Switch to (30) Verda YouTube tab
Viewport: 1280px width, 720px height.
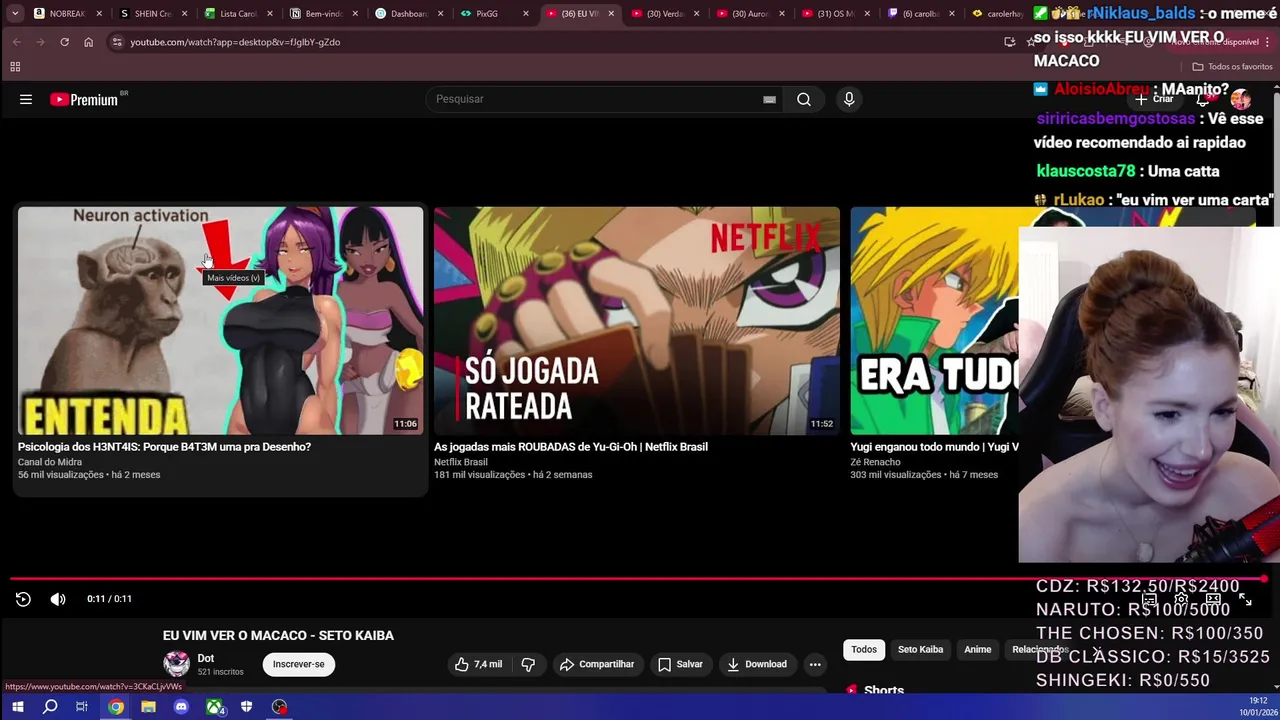click(x=665, y=14)
